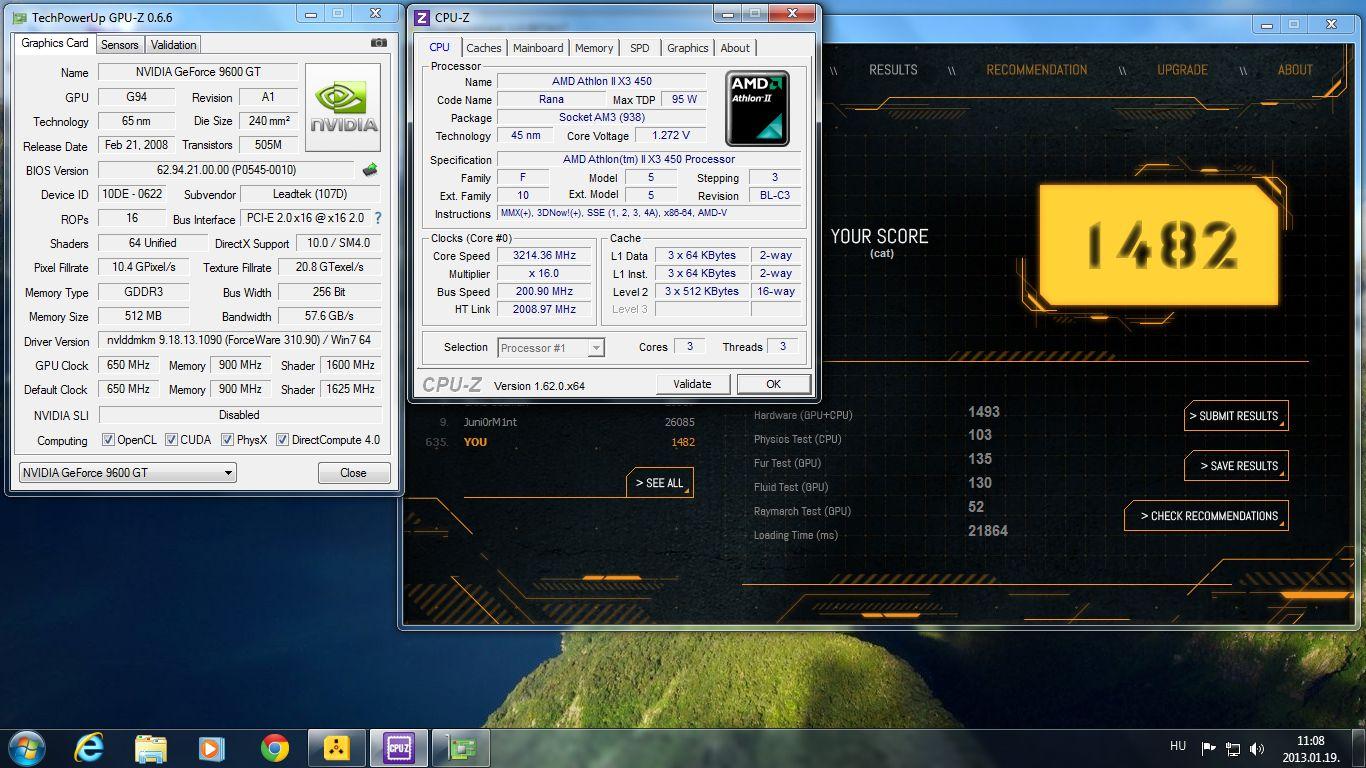Click the Driver Version field in GPU-Z
1366x768 pixels.
click(x=240, y=341)
